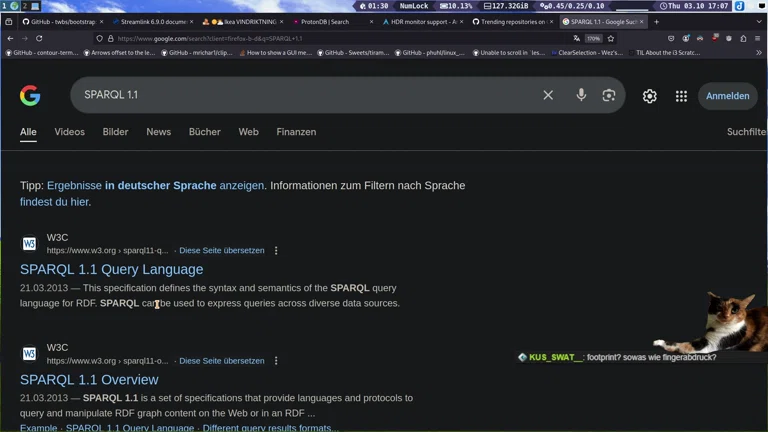
Task: Open the Firefox hamburger menu
Action: tap(757, 38)
